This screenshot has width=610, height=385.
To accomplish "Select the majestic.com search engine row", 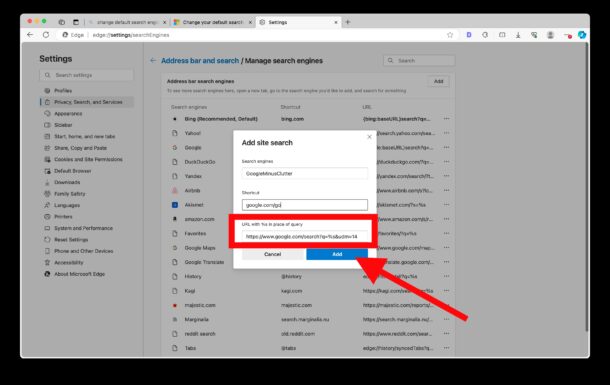I will tap(308, 305).
